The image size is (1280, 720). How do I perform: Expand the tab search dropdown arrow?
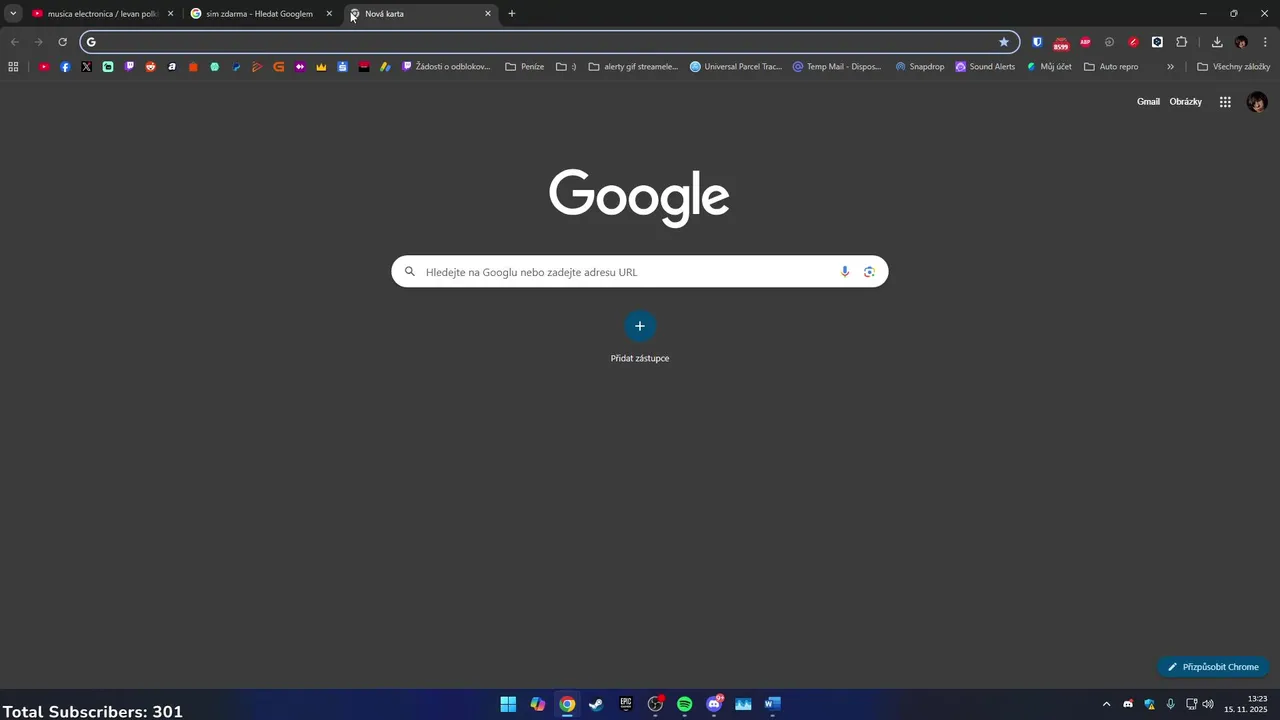13,14
